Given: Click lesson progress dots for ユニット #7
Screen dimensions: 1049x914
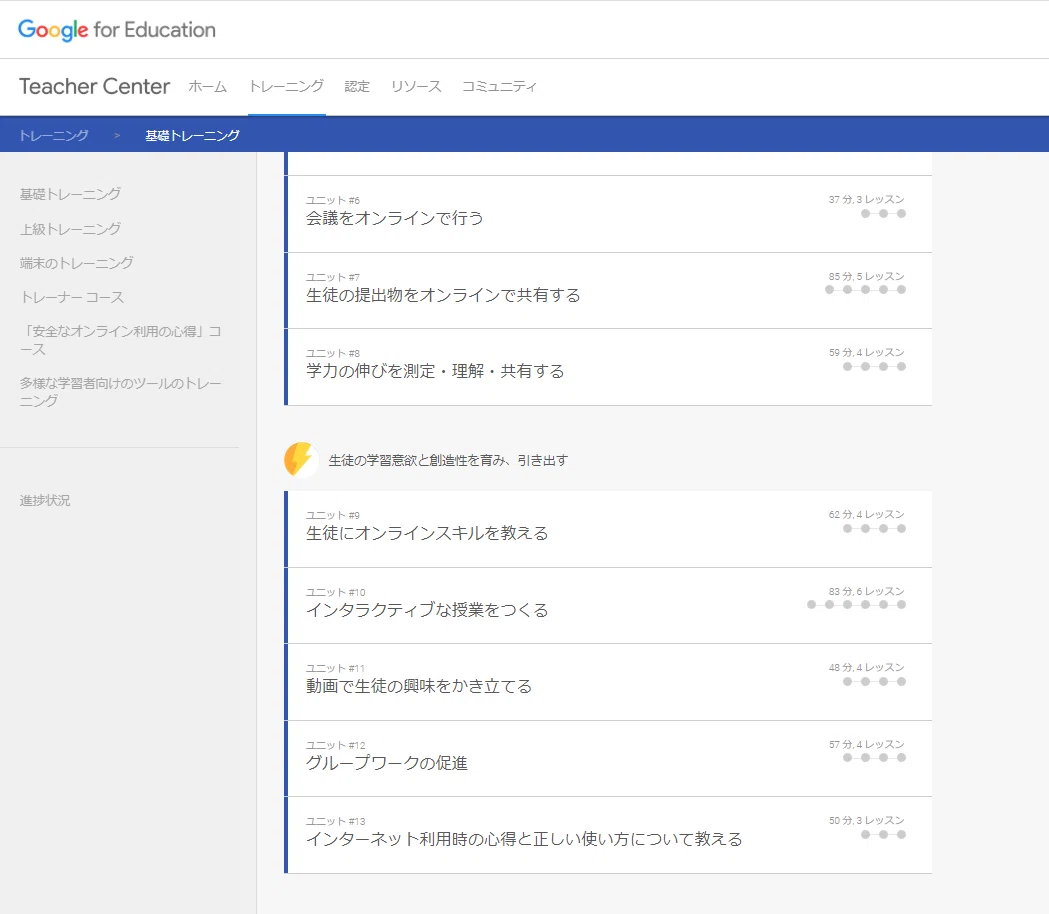Looking at the screenshot, I should click(865, 290).
